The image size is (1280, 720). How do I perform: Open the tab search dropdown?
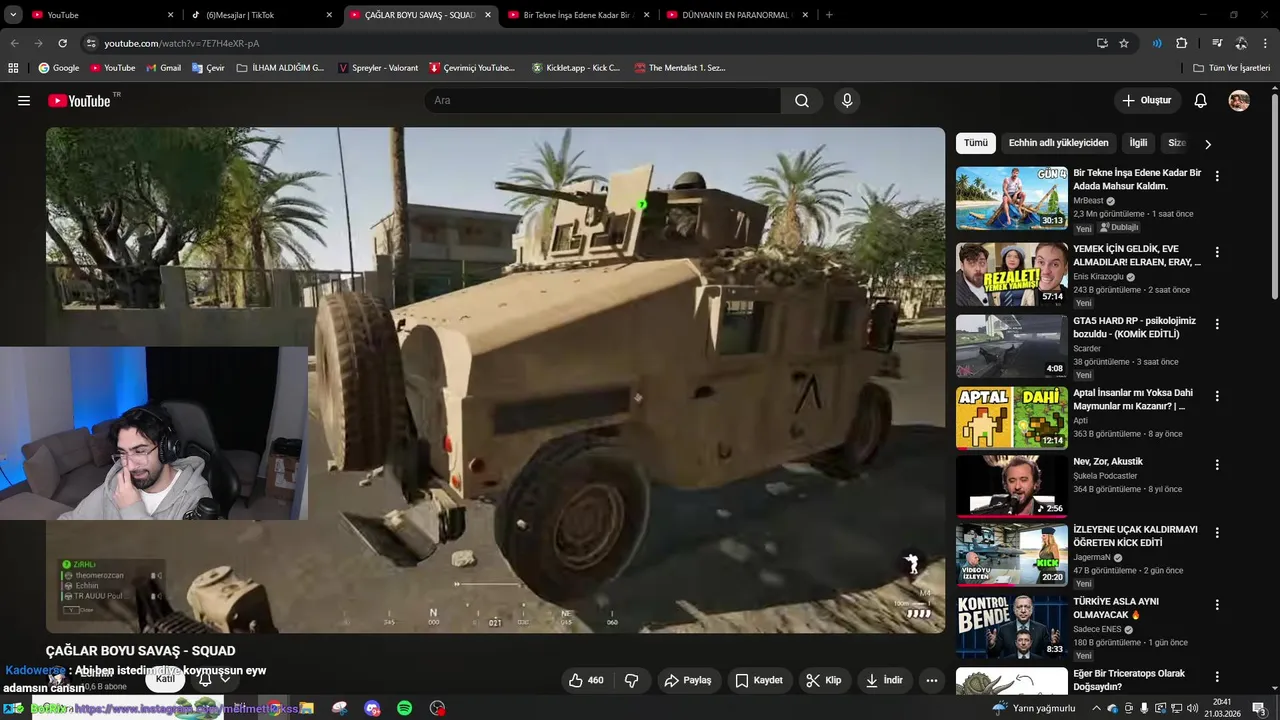pyautogui.click(x=13, y=15)
